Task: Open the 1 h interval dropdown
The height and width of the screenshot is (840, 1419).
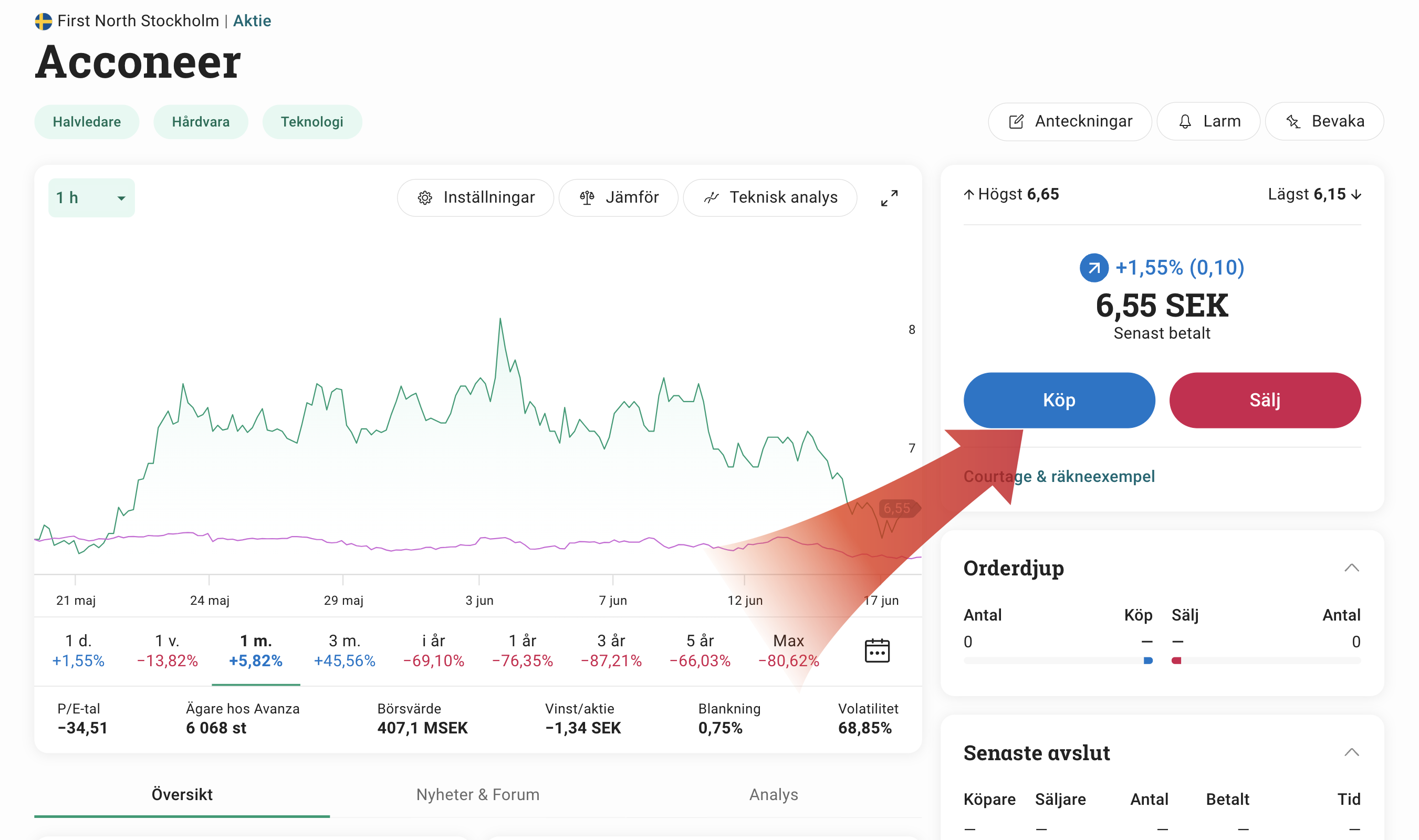Action: tap(91, 197)
